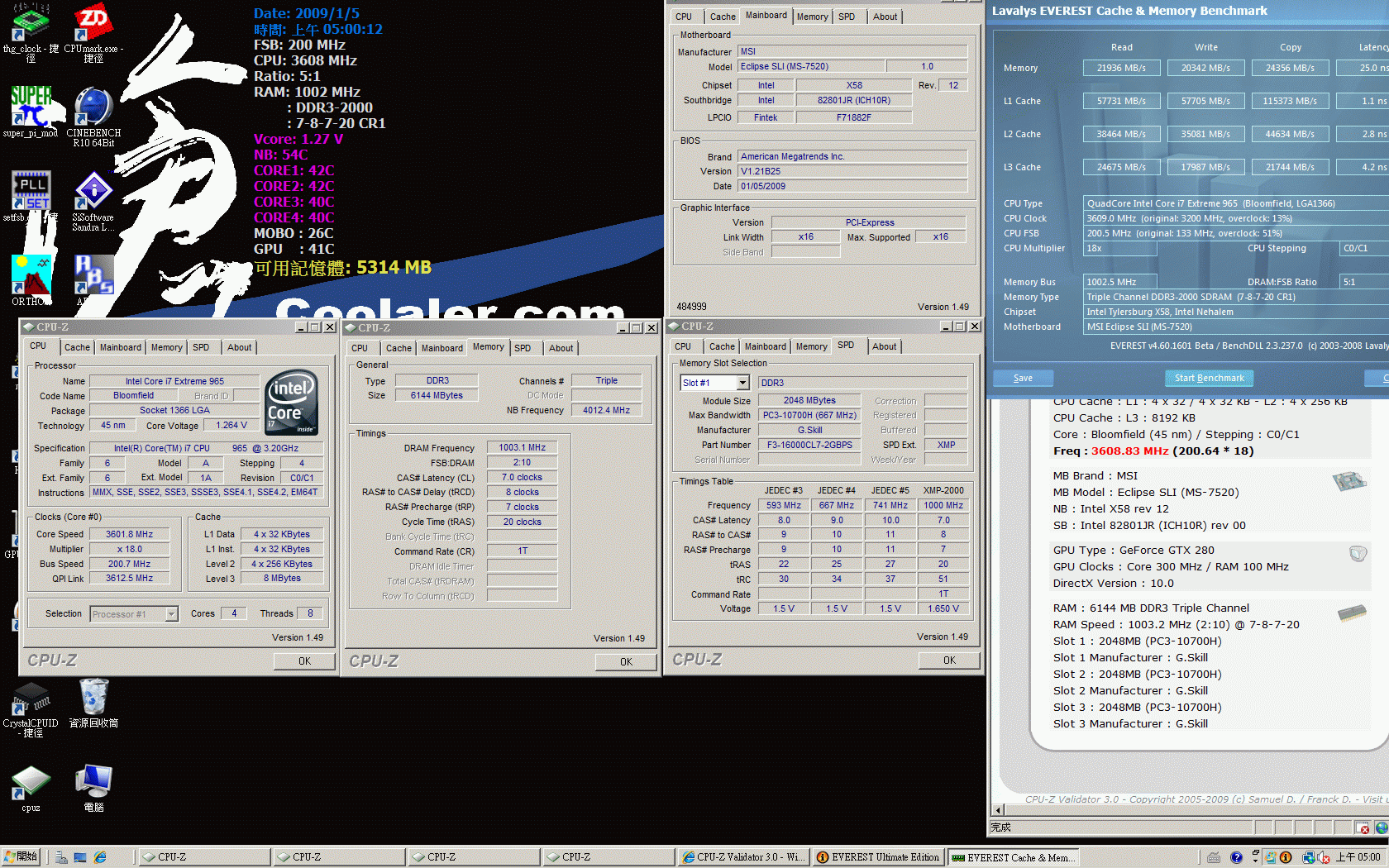Open the super_pi_mod desktop icon

point(31,112)
